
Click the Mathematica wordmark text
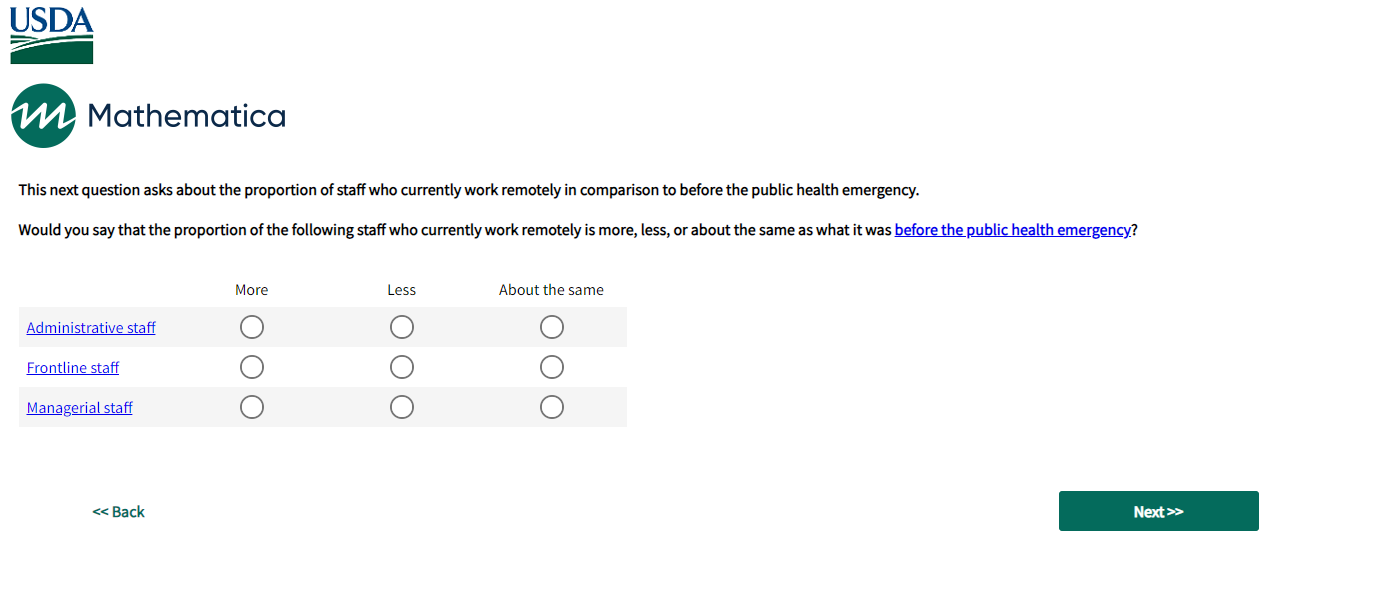click(x=187, y=116)
